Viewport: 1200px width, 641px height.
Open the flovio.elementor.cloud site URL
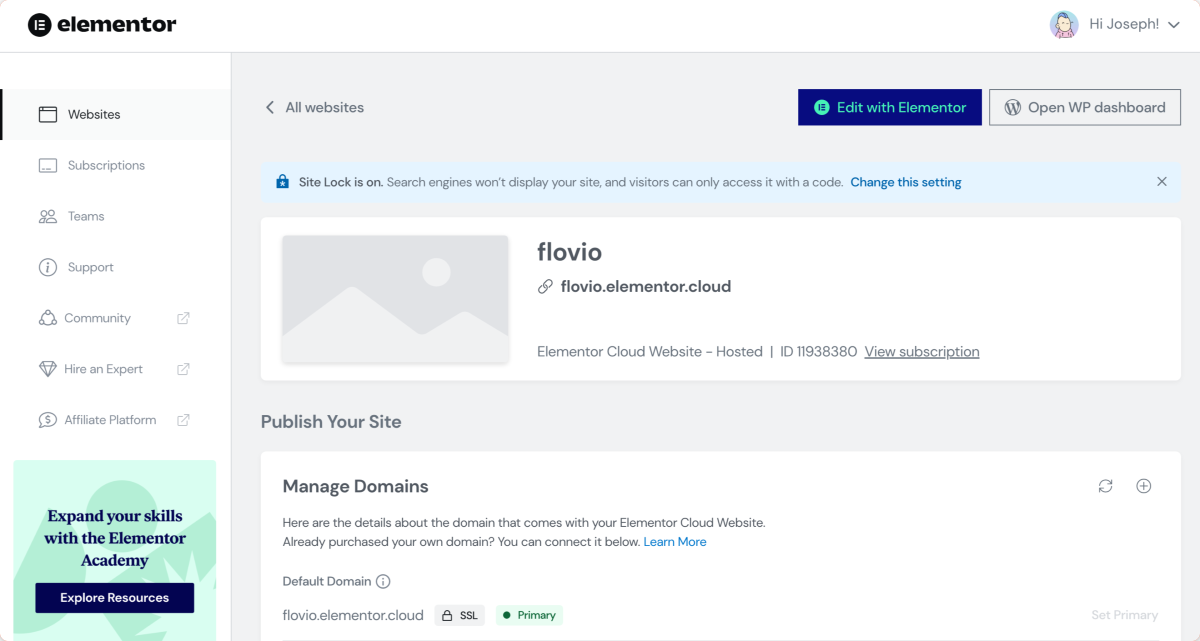646,287
